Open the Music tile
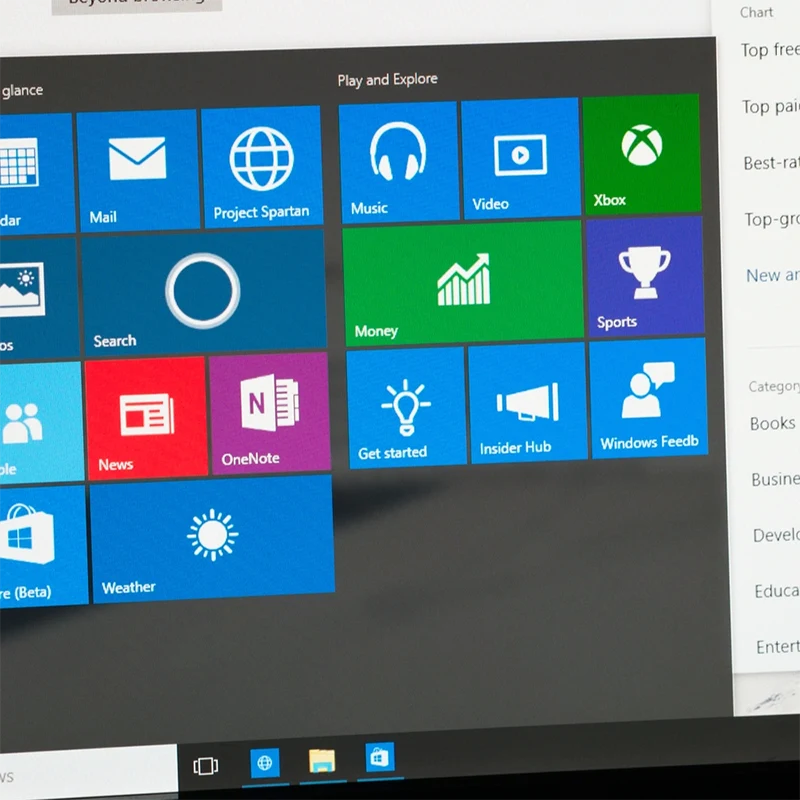This screenshot has width=800, height=800. [x=399, y=162]
